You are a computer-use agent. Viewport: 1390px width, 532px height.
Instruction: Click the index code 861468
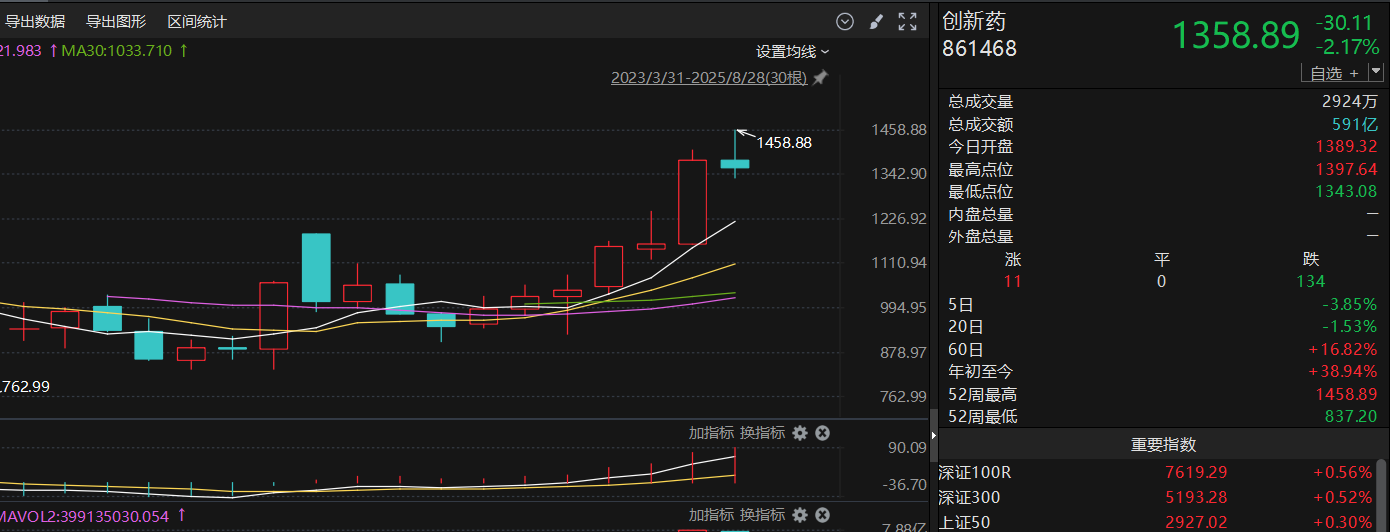pos(979,48)
